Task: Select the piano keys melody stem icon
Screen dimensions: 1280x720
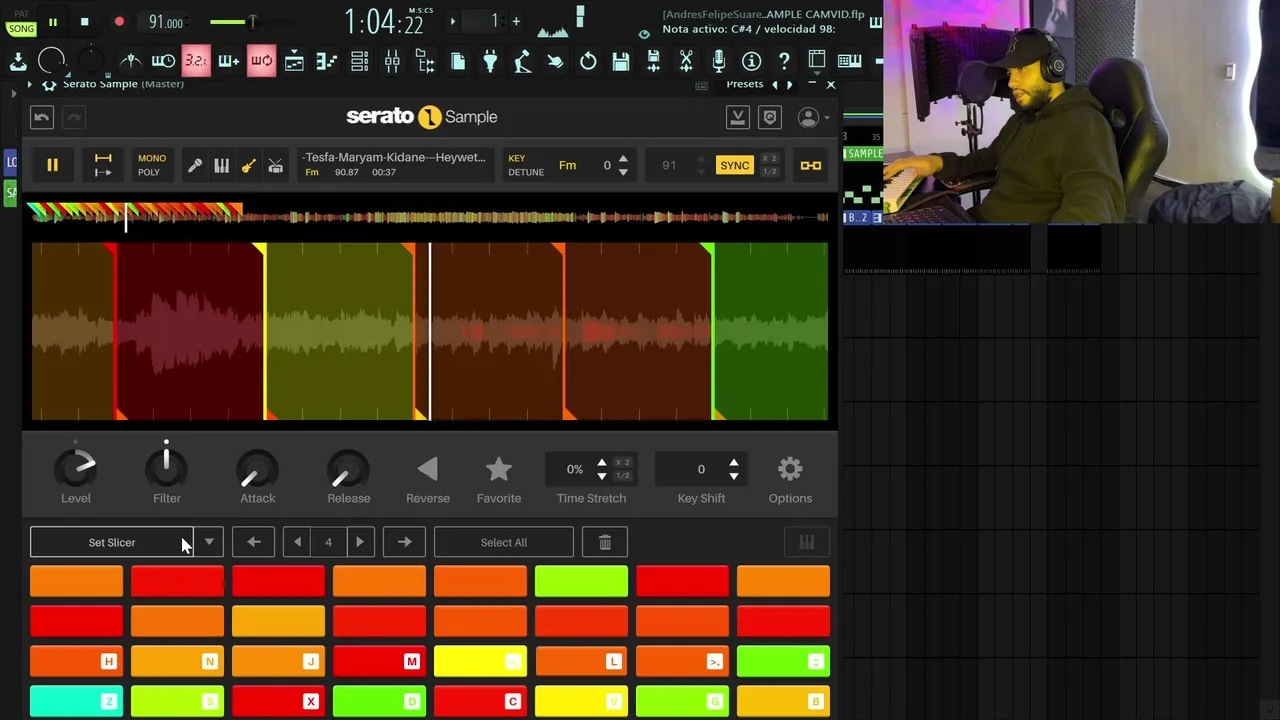Action: (x=221, y=166)
